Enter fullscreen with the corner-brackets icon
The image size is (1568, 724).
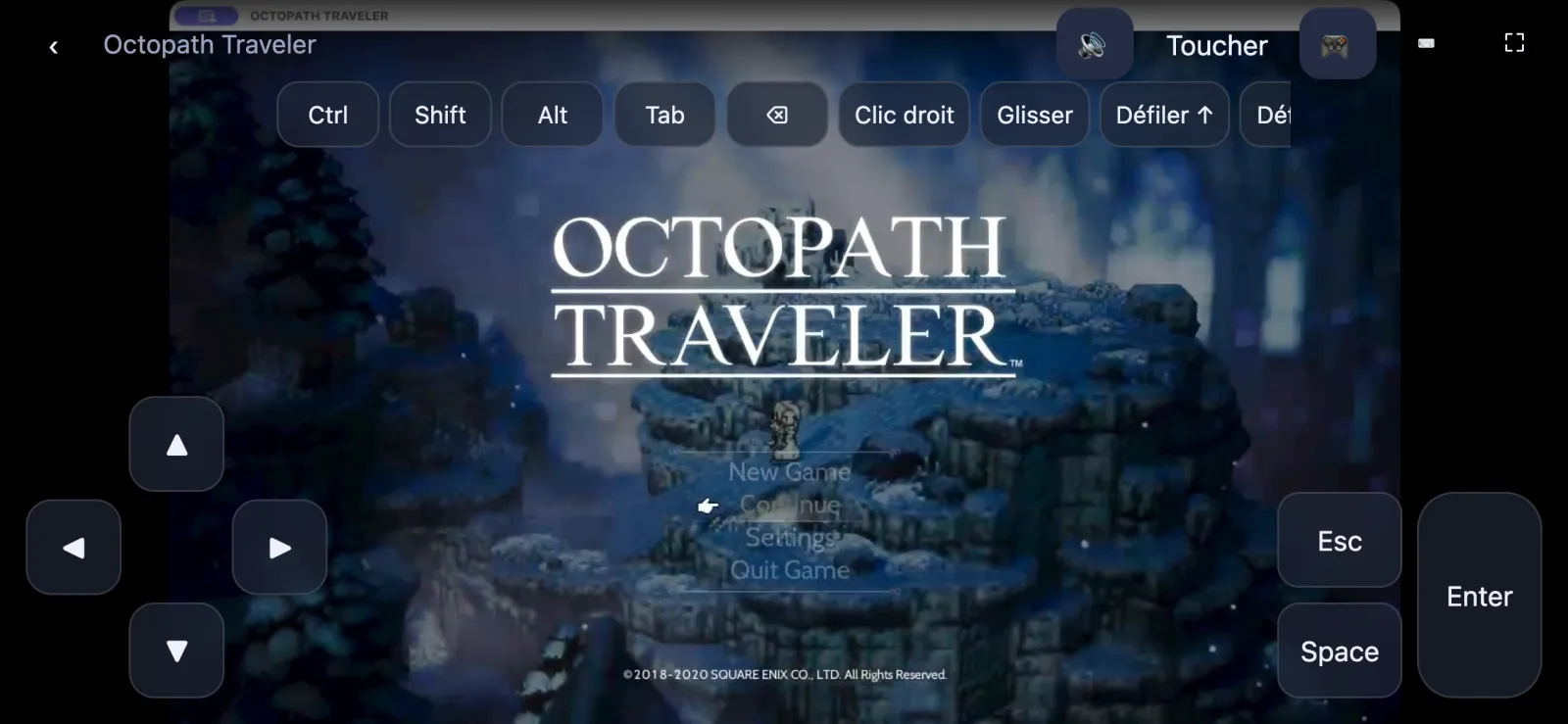tap(1514, 43)
